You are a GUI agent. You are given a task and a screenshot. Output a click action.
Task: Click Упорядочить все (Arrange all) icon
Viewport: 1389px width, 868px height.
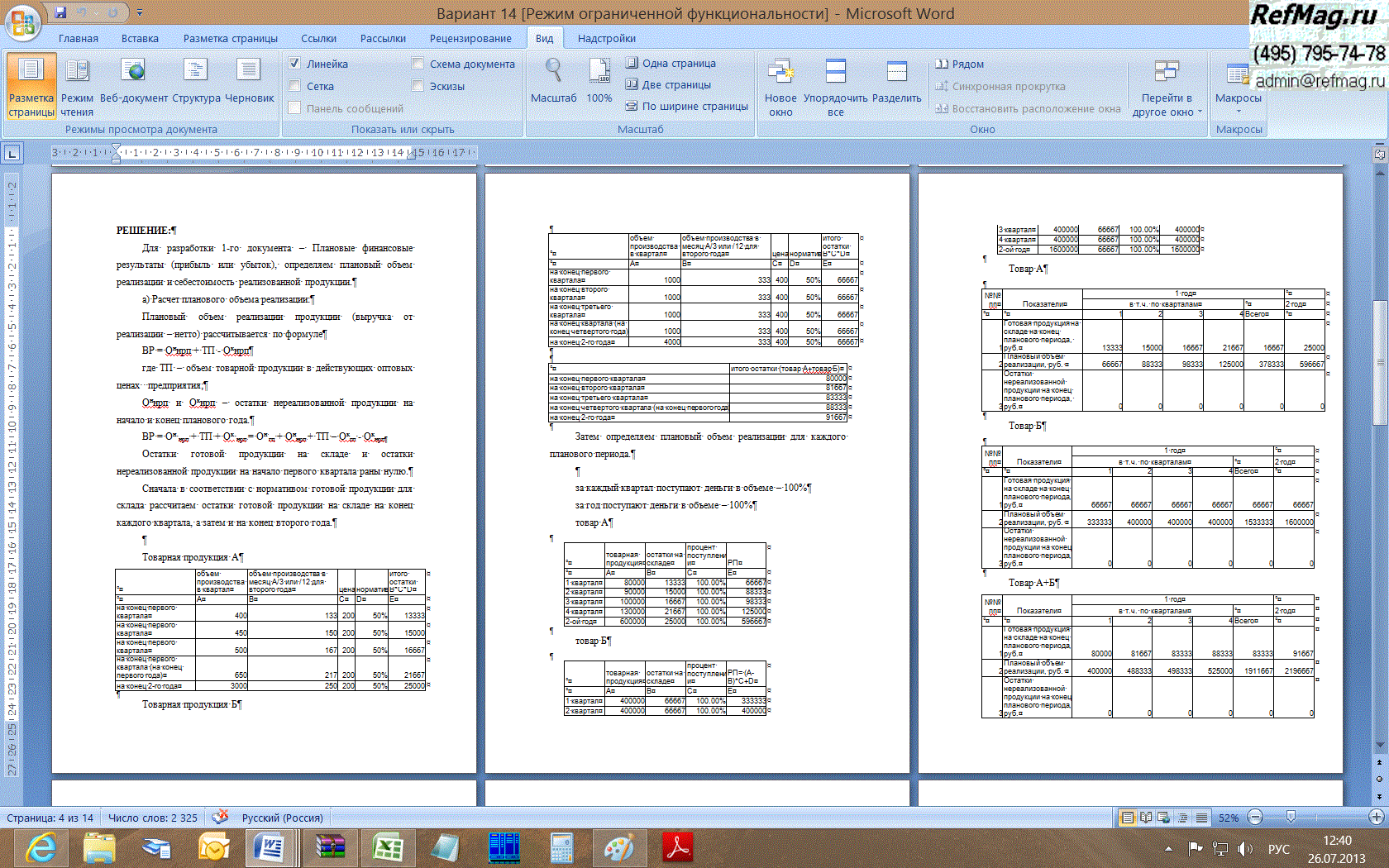(835, 82)
